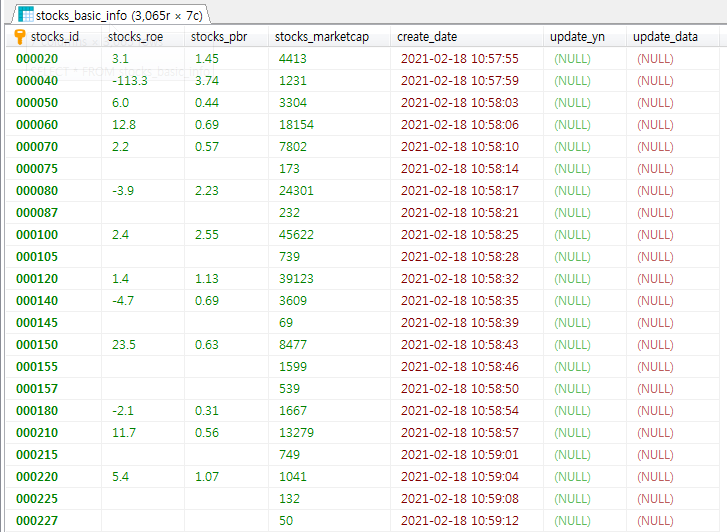Open the stocks_basic_info result tab

111,15
